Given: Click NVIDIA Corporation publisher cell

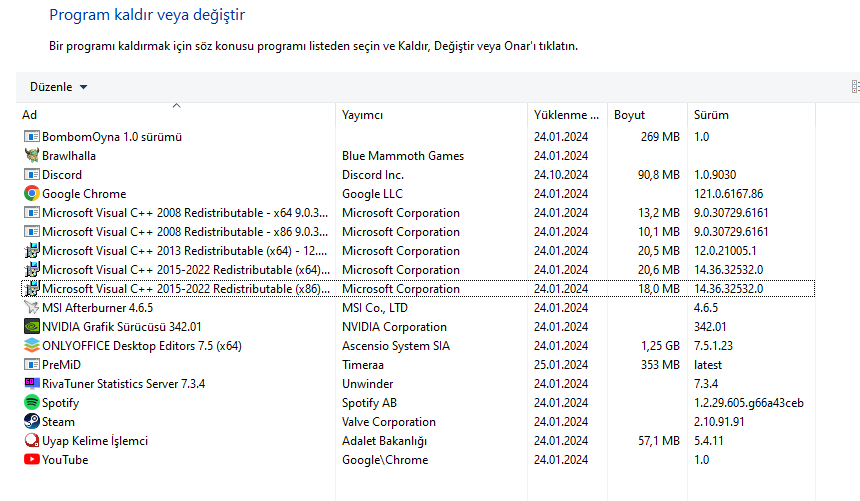Looking at the screenshot, I should 394,327.
